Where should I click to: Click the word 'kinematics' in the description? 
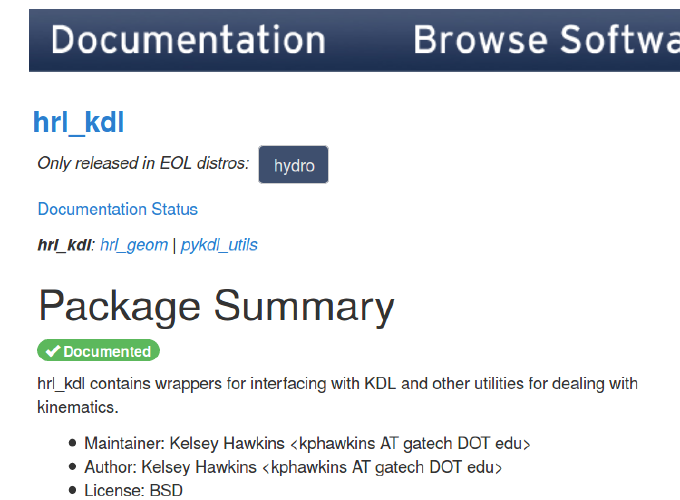(78, 407)
